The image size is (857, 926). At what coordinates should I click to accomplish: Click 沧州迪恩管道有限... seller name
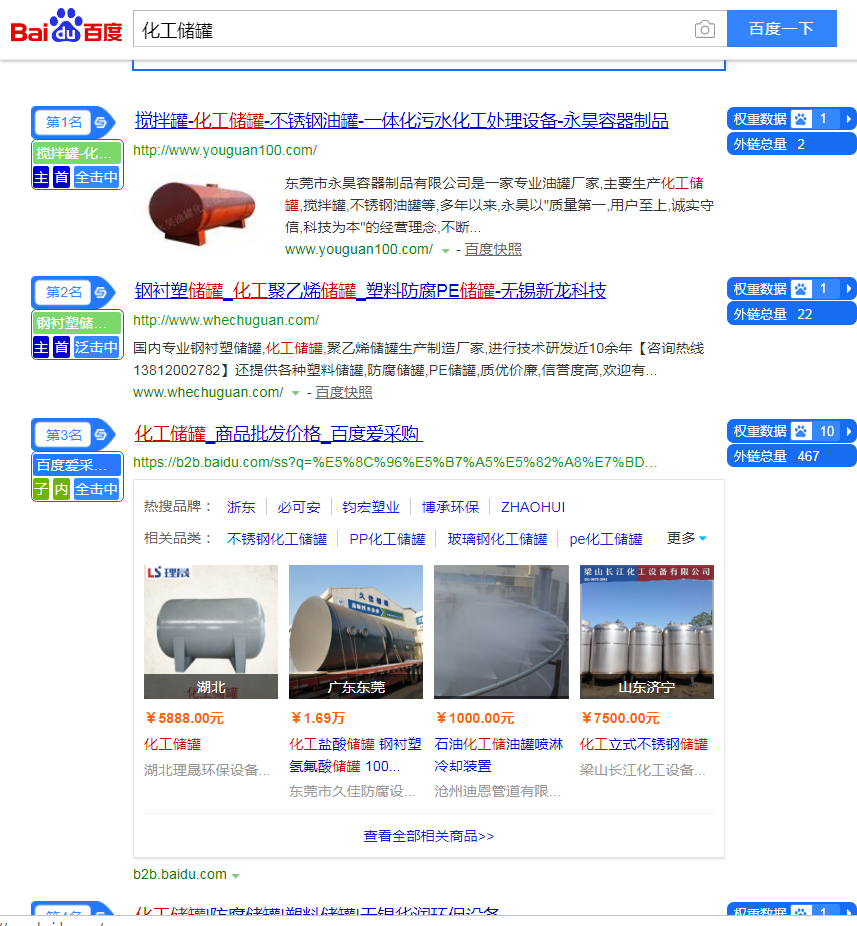pos(497,791)
